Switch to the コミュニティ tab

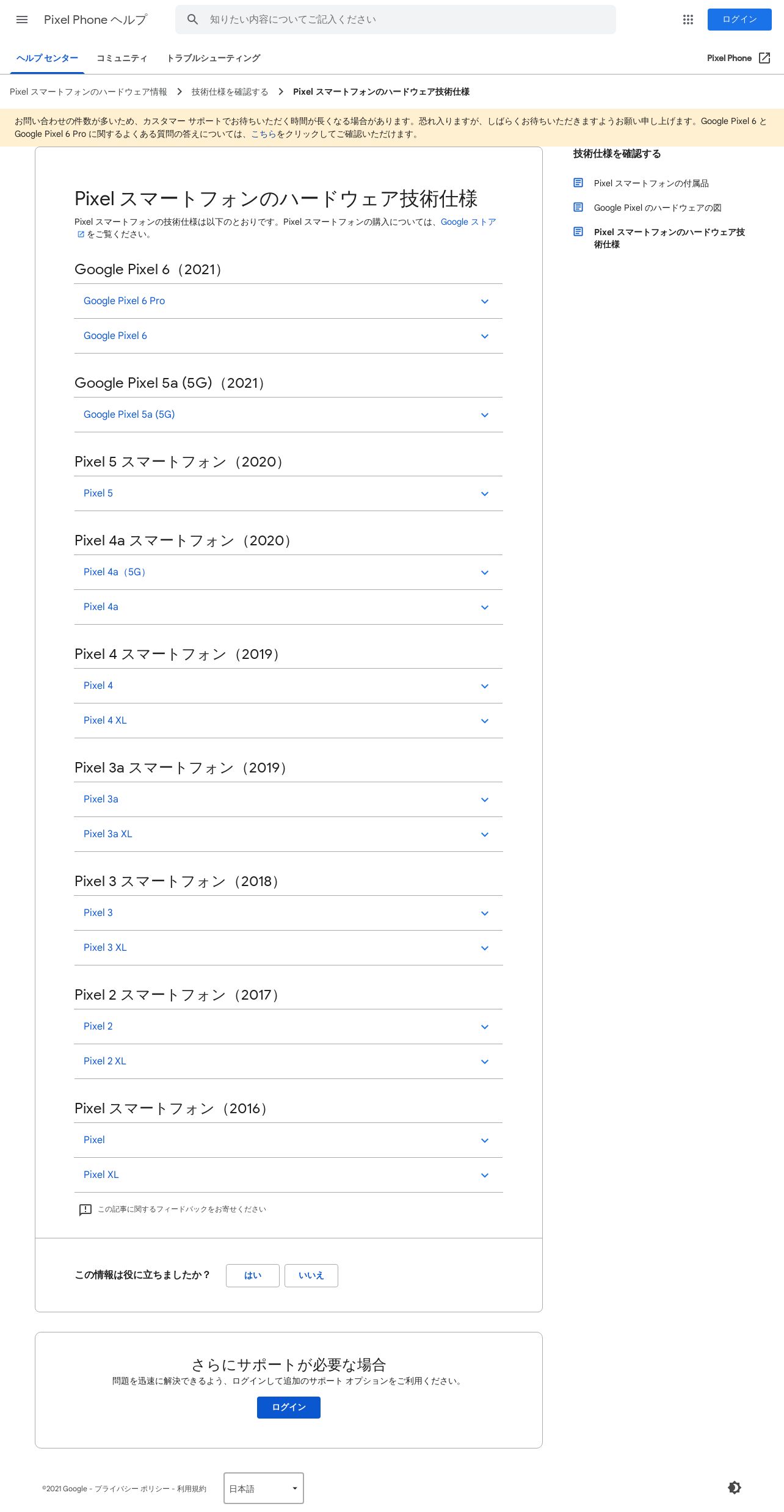tap(122, 58)
